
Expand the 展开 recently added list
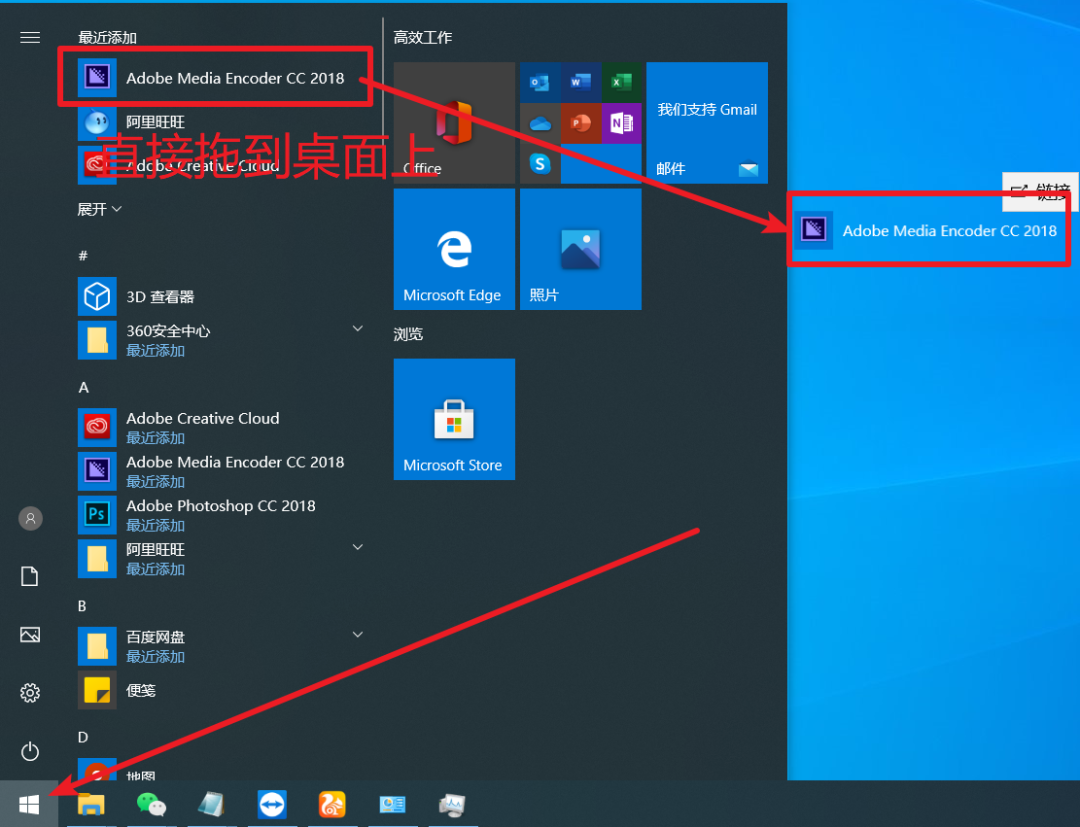click(100, 209)
